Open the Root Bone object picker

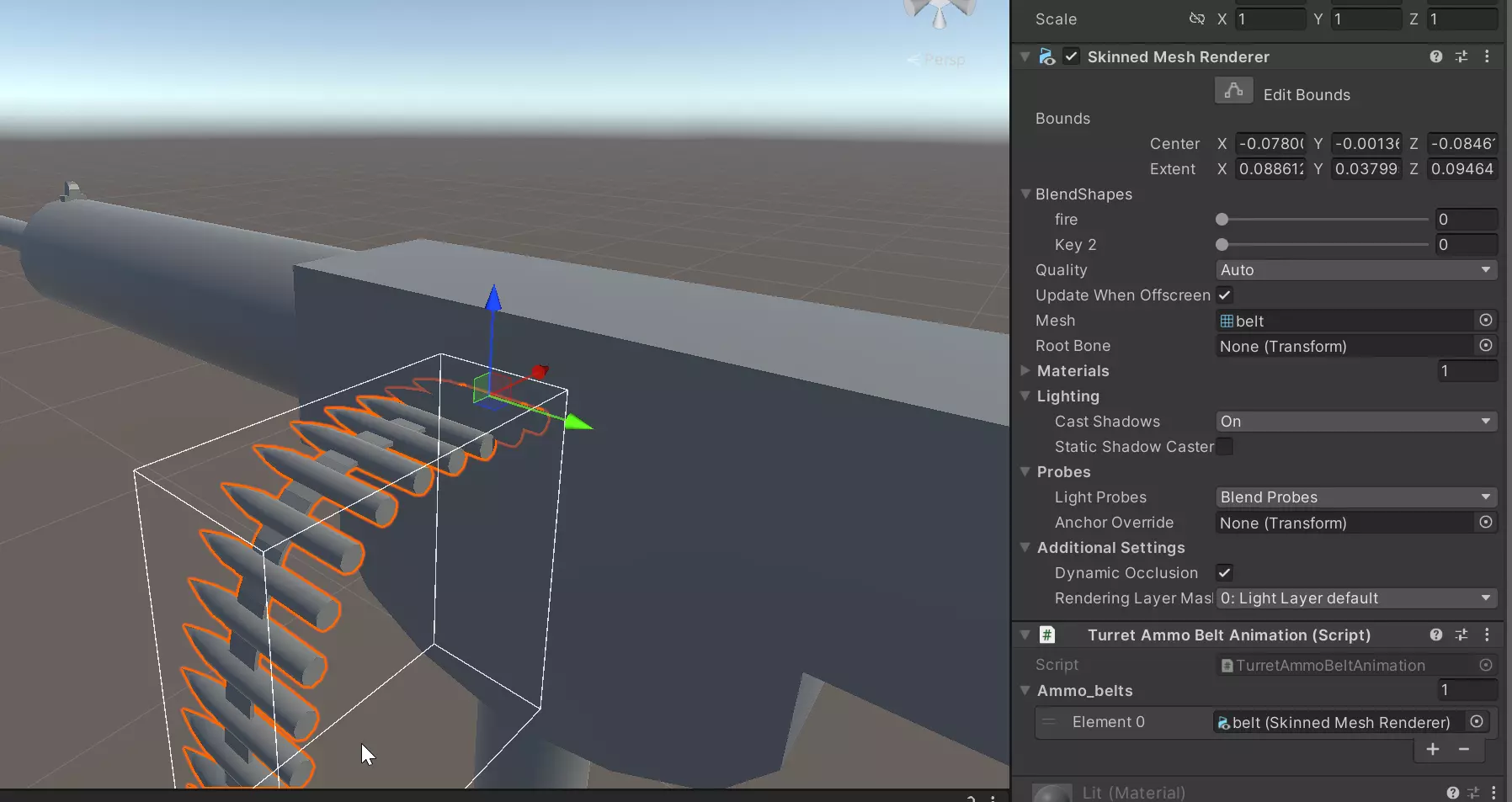(x=1486, y=345)
